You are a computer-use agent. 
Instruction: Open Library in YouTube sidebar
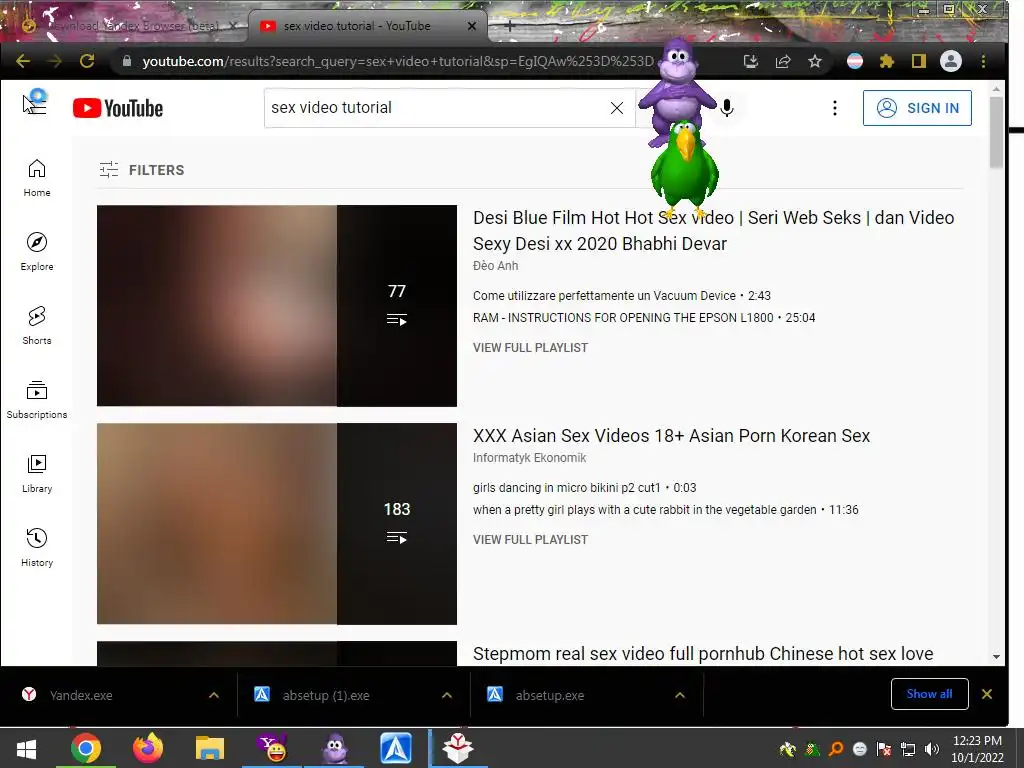point(37,473)
